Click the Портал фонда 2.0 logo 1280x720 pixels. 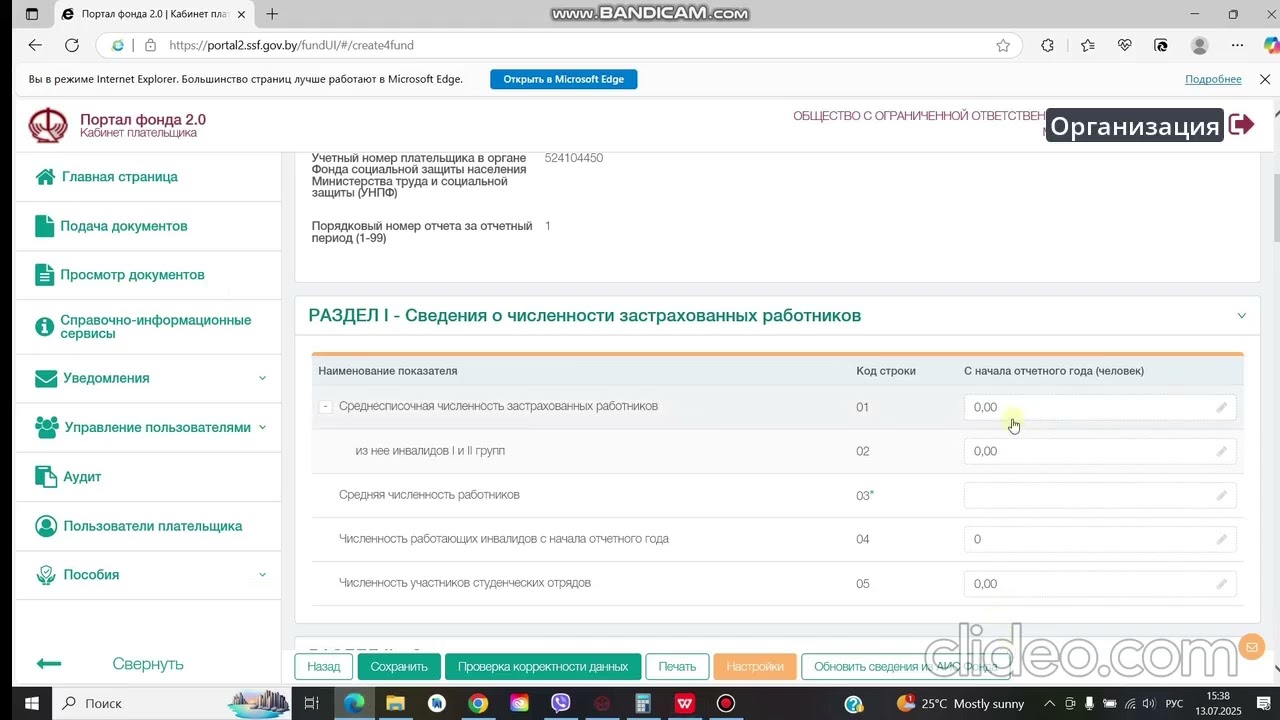pos(47,126)
